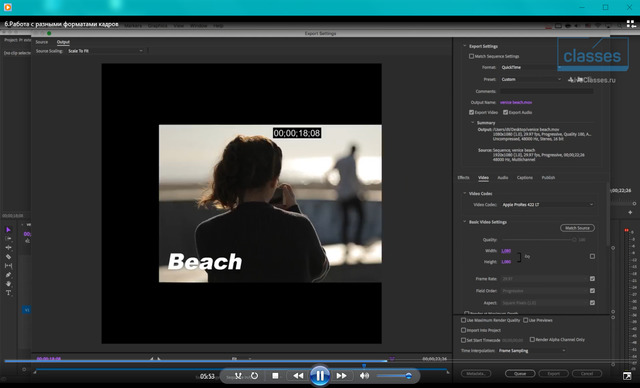The width and height of the screenshot is (640, 388).
Task: Toggle the Frame Rate match source checkbox
Action: tap(592, 279)
